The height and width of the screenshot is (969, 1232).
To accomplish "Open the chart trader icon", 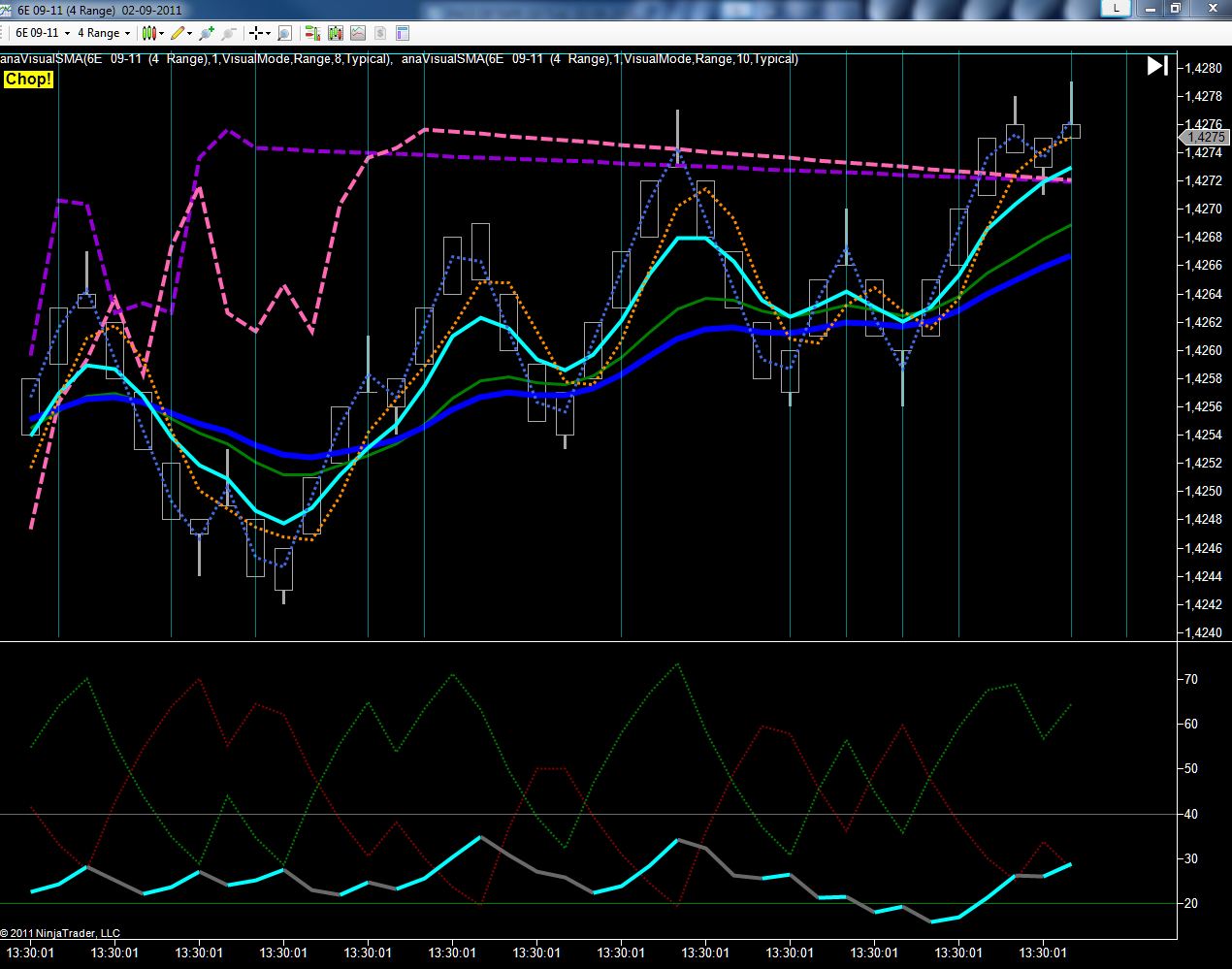I will click(312, 33).
